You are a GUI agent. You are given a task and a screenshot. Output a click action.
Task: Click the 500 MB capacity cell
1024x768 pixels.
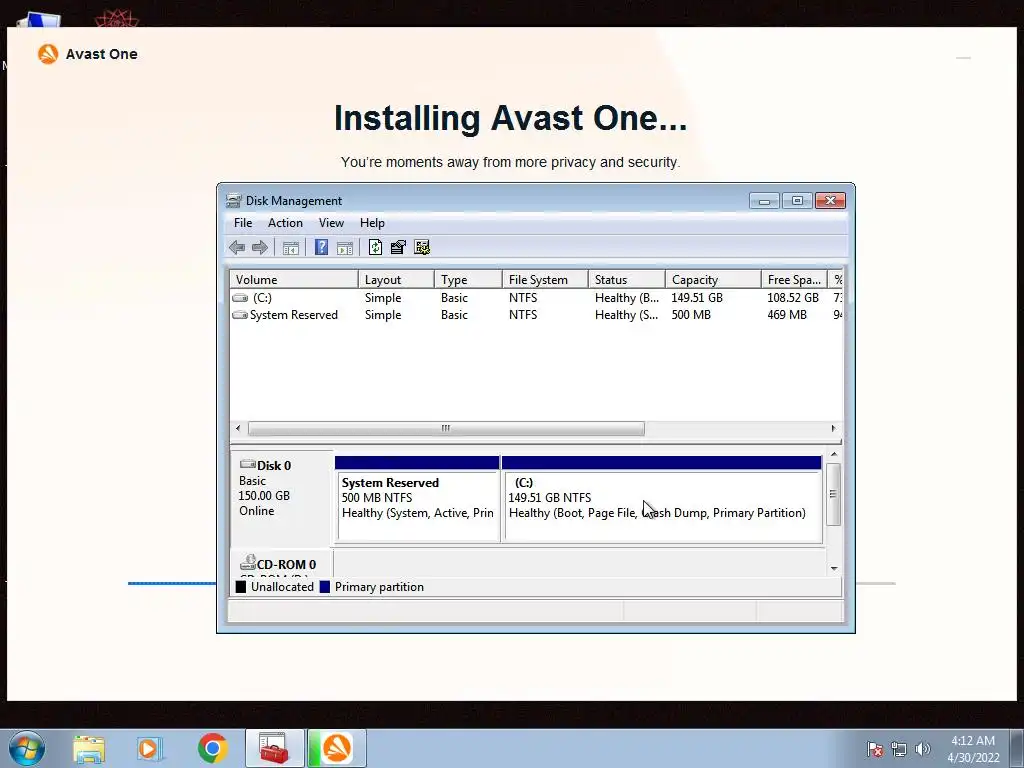[x=691, y=315]
